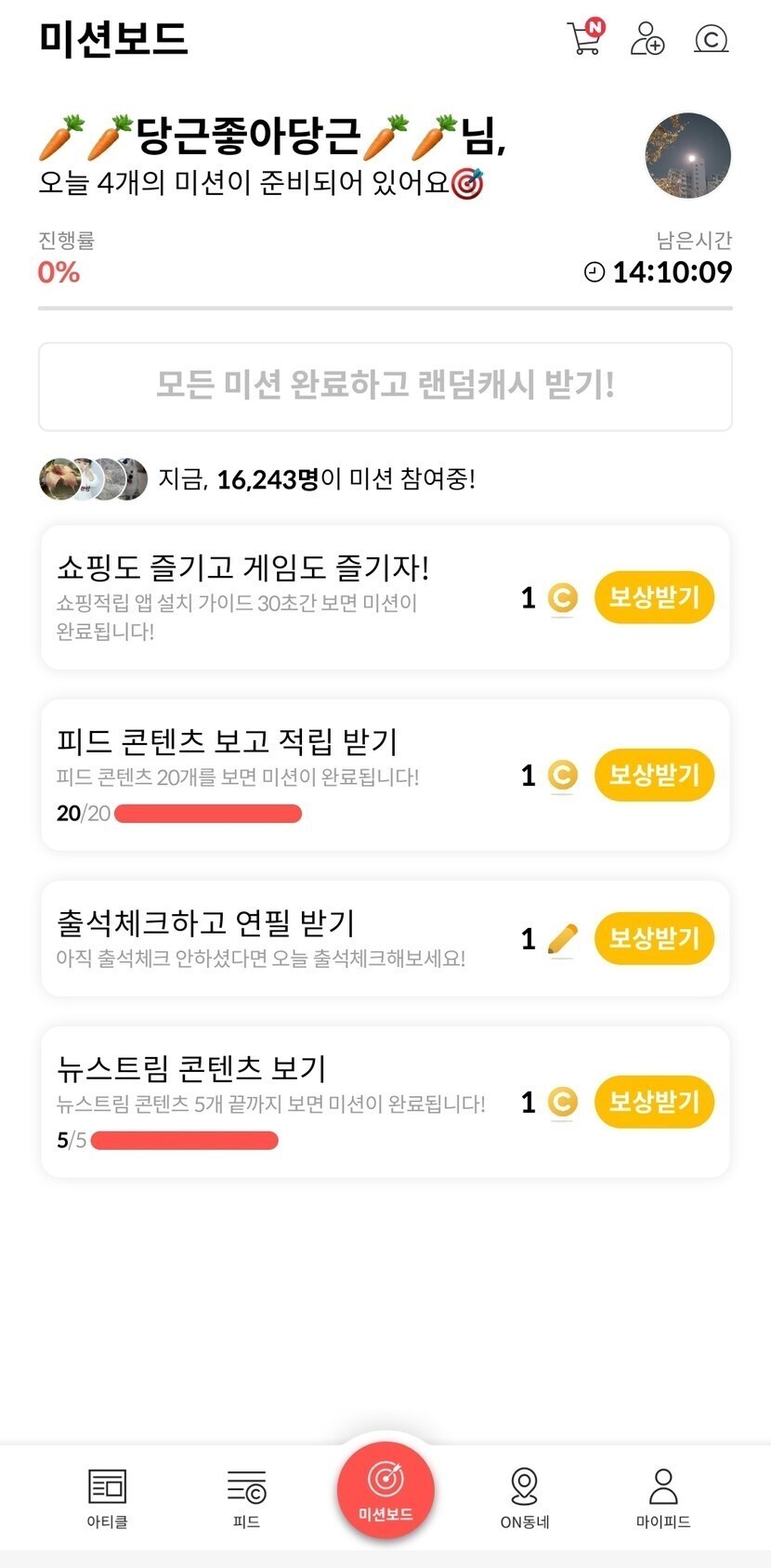Tap the add friend icon
The width and height of the screenshot is (771, 1568).
(x=647, y=39)
